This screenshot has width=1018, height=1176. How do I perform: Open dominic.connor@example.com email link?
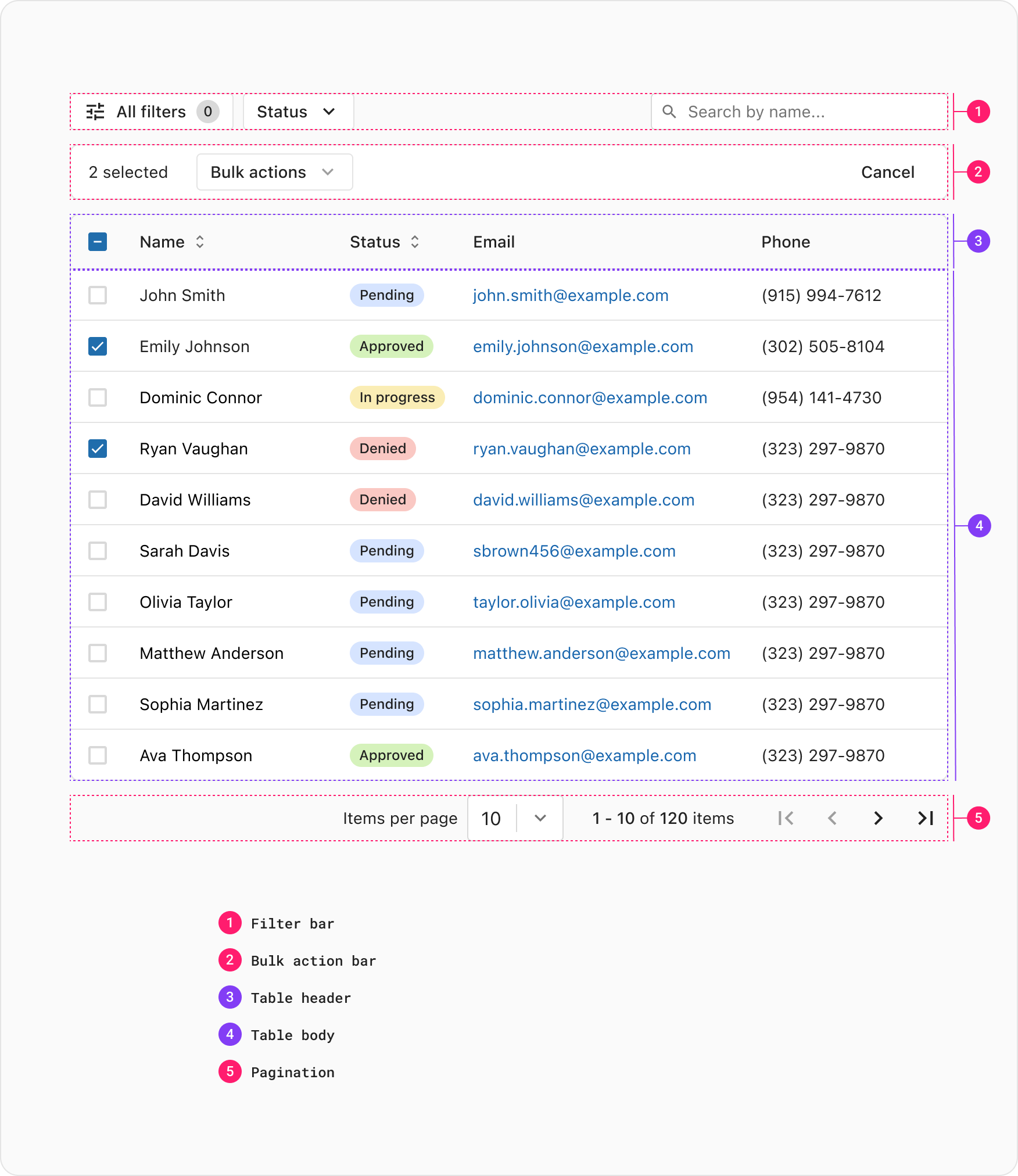pos(590,397)
